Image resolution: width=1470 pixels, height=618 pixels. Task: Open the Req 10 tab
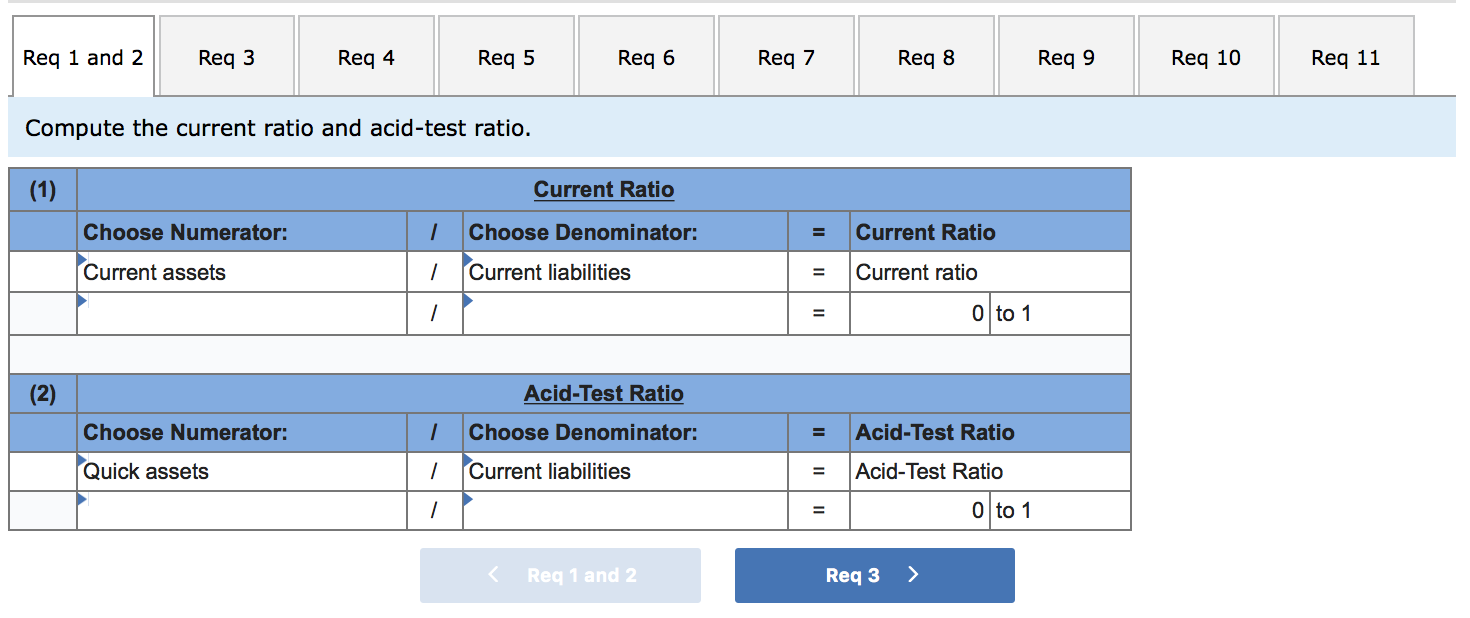click(x=1206, y=58)
